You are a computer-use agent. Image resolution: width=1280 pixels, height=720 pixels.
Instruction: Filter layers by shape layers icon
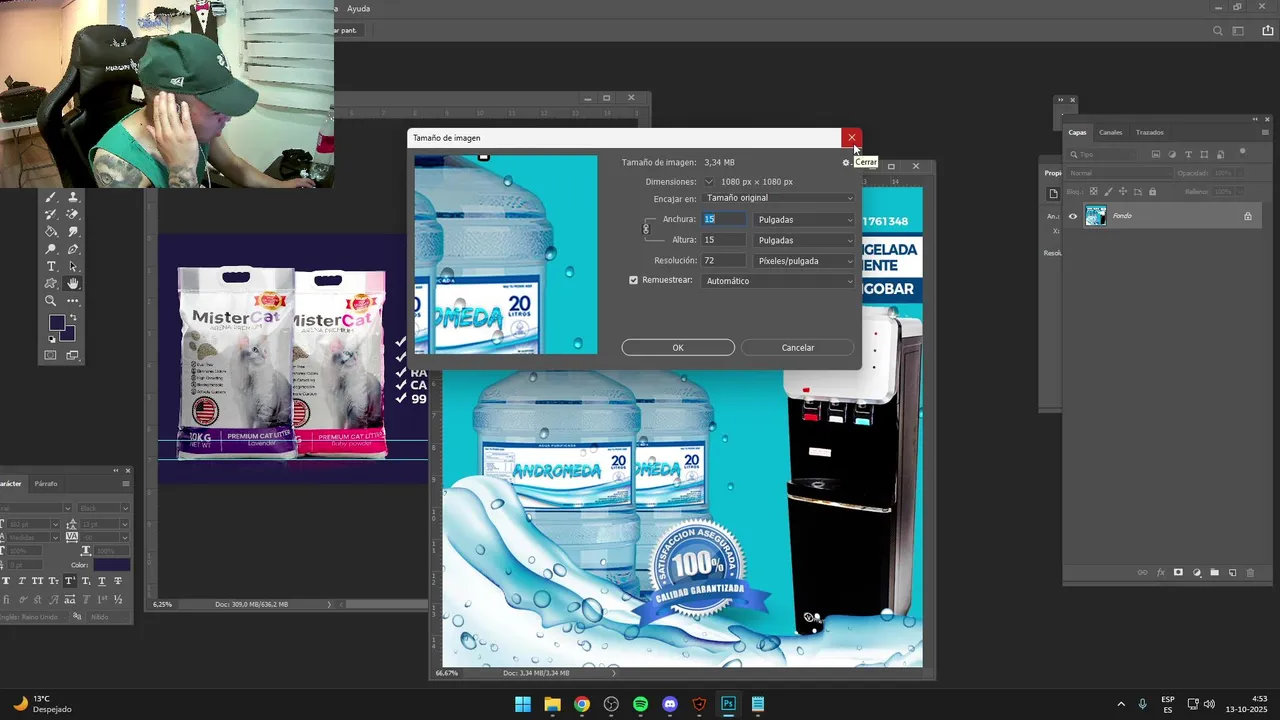click(x=1204, y=154)
